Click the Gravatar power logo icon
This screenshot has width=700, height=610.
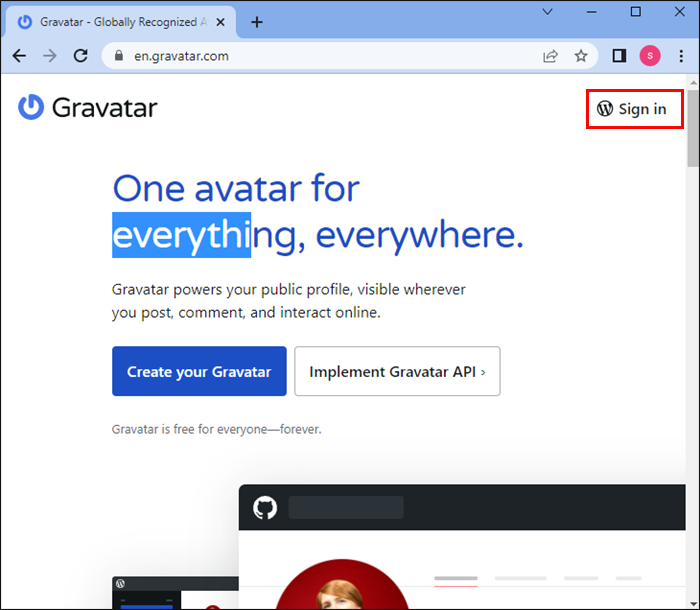31,107
